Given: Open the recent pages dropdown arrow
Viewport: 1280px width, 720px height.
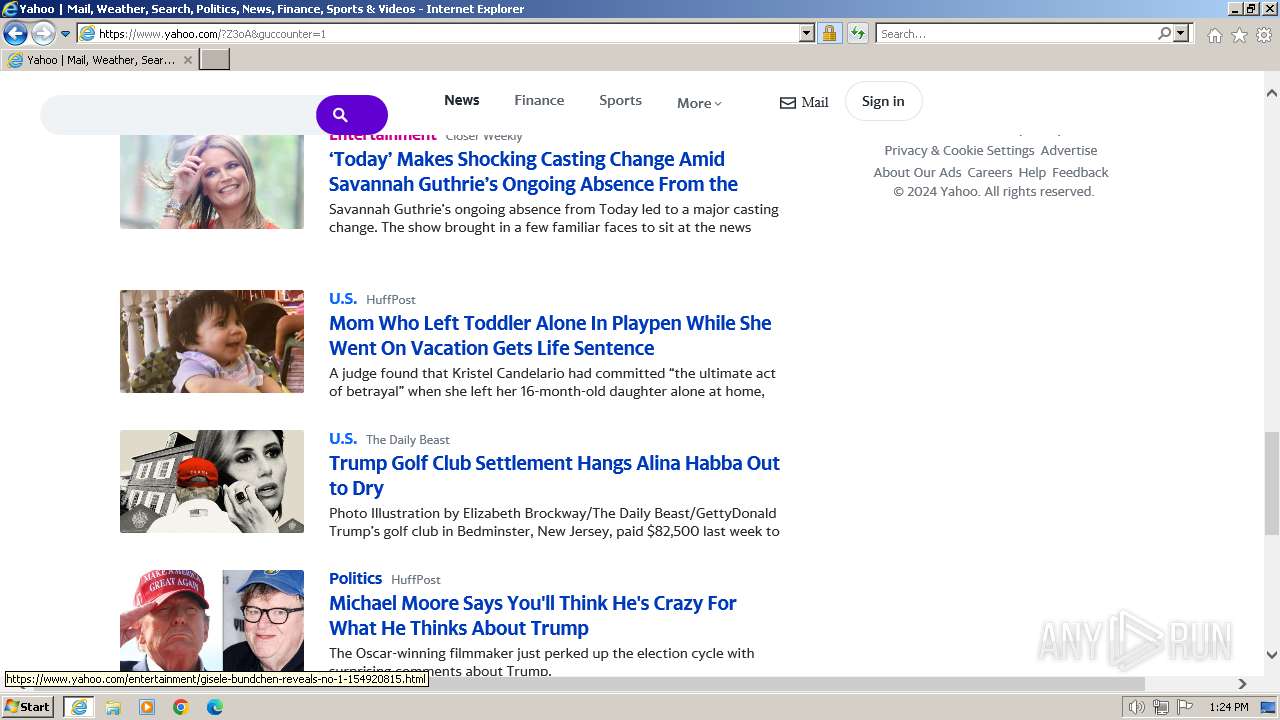Looking at the screenshot, I should [x=66, y=34].
